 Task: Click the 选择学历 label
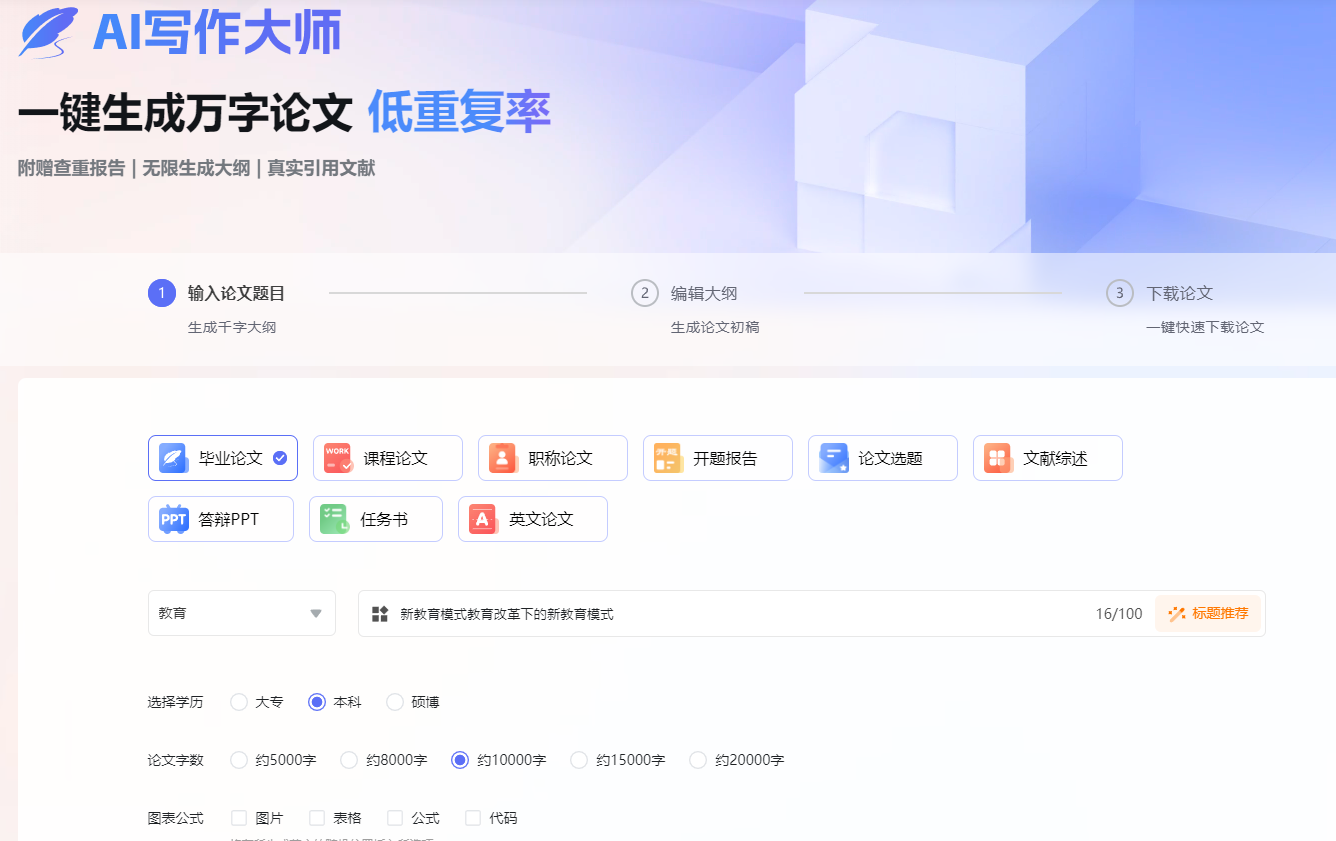175,702
